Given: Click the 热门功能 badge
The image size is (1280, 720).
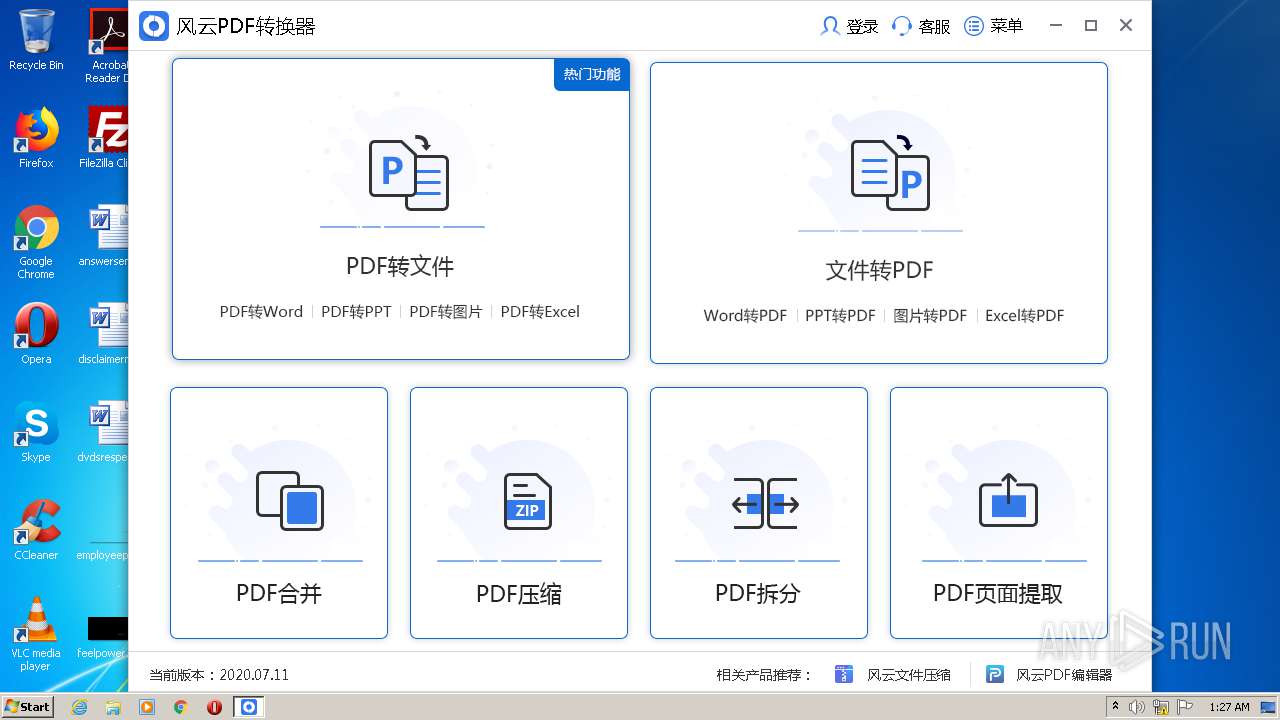Looking at the screenshot, I should pos(592,75).
